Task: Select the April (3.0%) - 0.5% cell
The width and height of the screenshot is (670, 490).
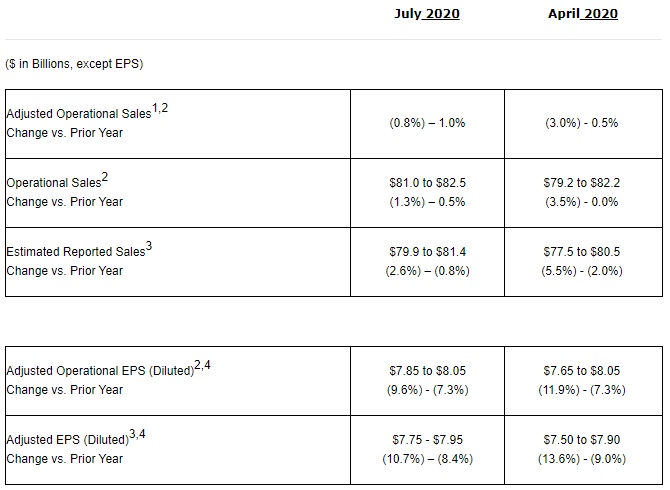Action: pyautogui.click(x=582, y=123)
